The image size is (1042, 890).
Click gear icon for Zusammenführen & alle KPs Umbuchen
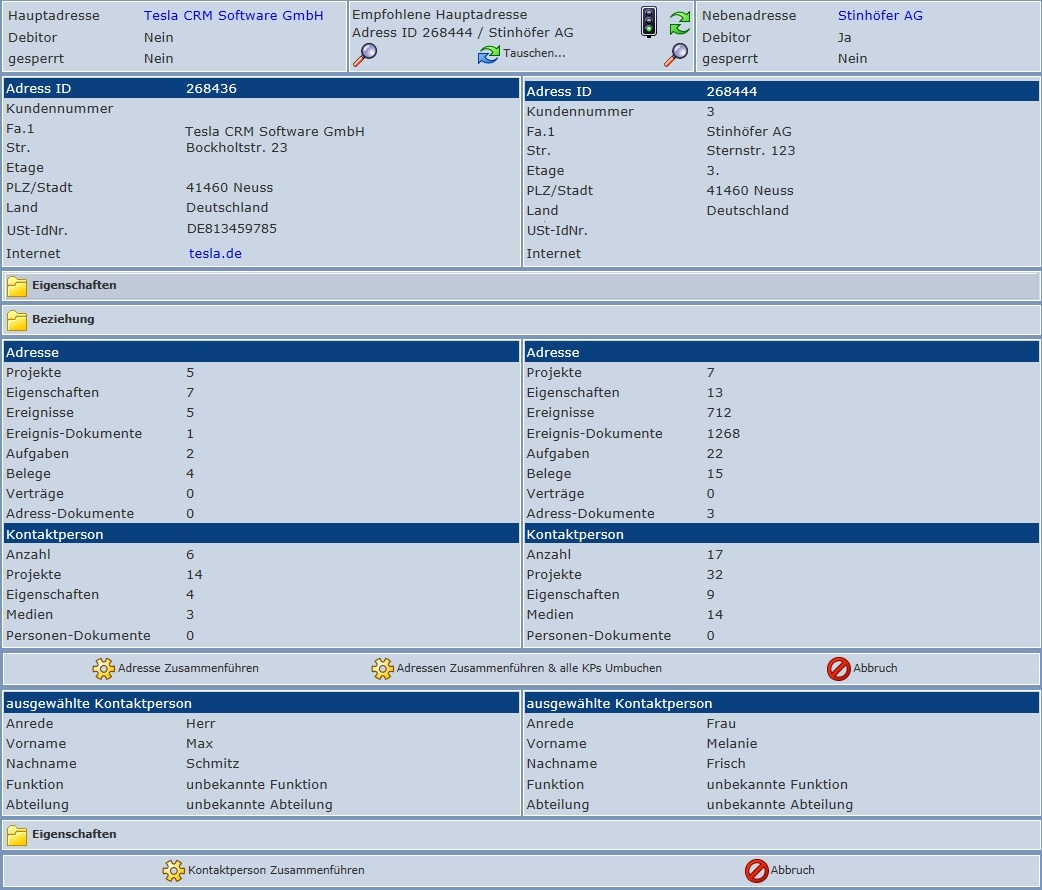382,669
